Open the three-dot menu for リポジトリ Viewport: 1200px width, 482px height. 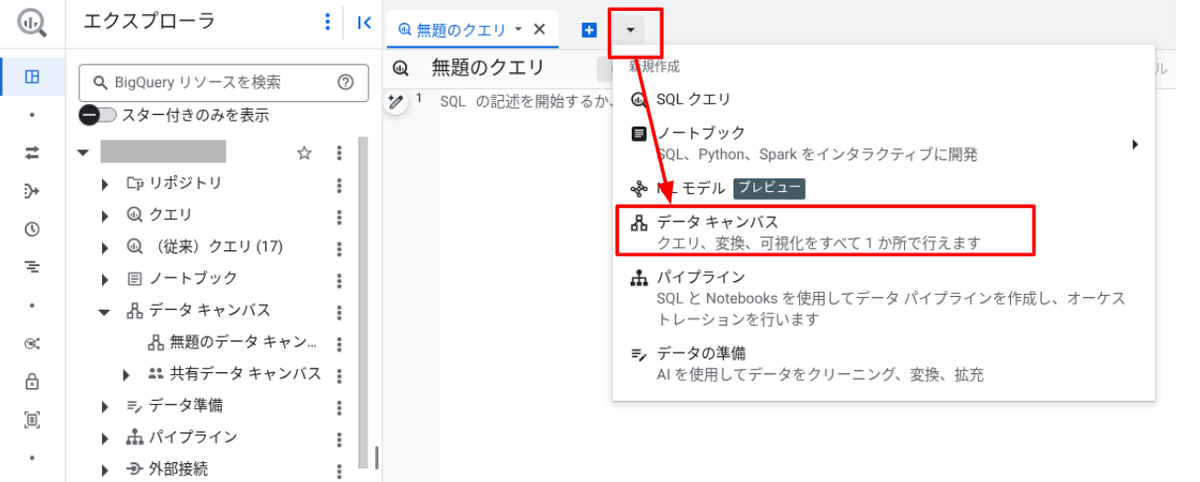339,185
